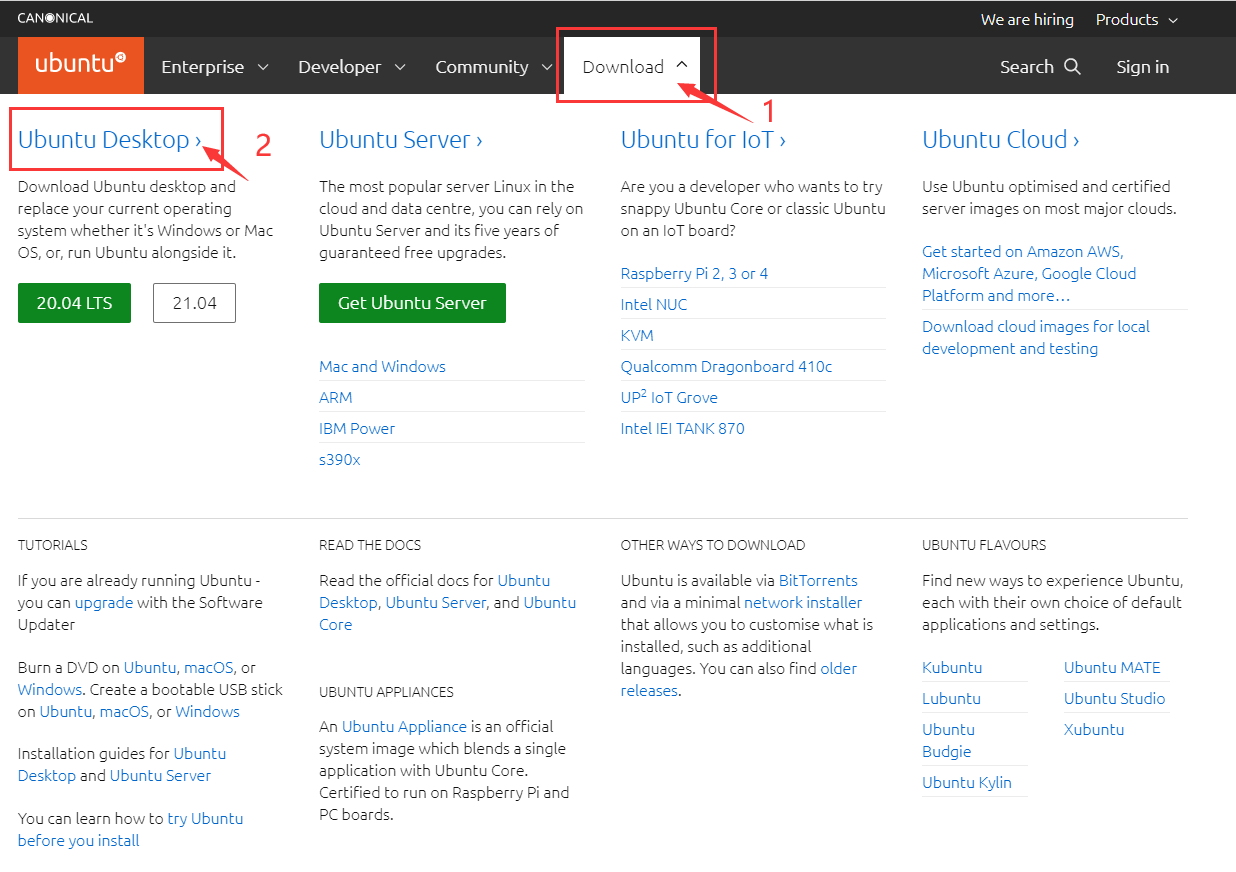1236x872 pixels.
Task: Click Sign in
Action: [1142, 67]
